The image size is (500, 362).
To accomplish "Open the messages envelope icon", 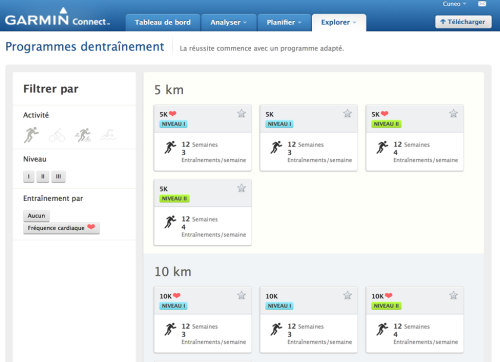I will (482, 4).
